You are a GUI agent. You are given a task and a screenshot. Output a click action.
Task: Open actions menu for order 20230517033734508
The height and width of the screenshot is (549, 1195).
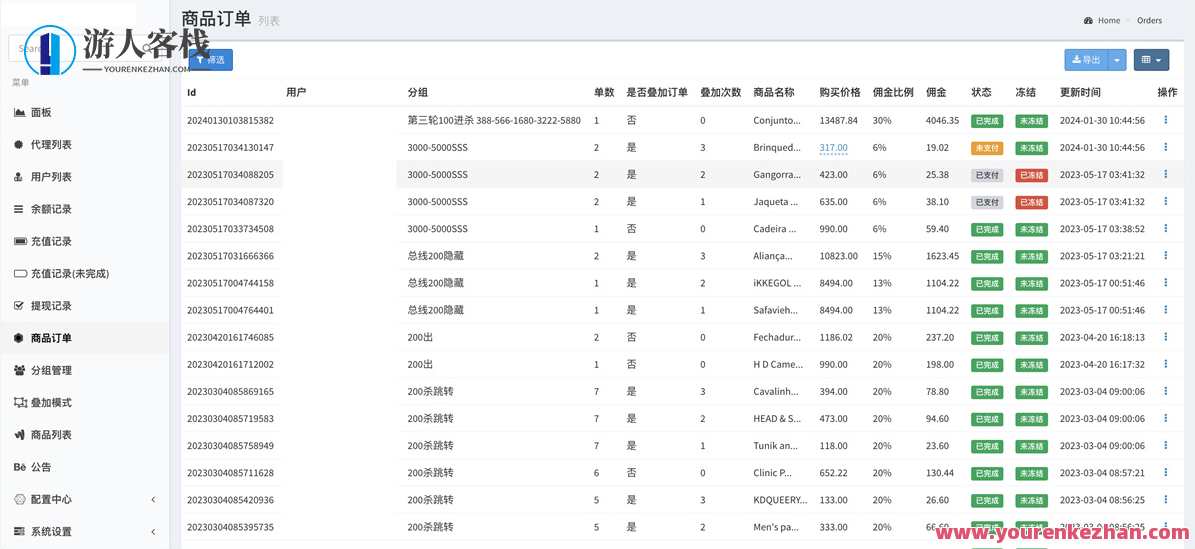[1165, 229]
